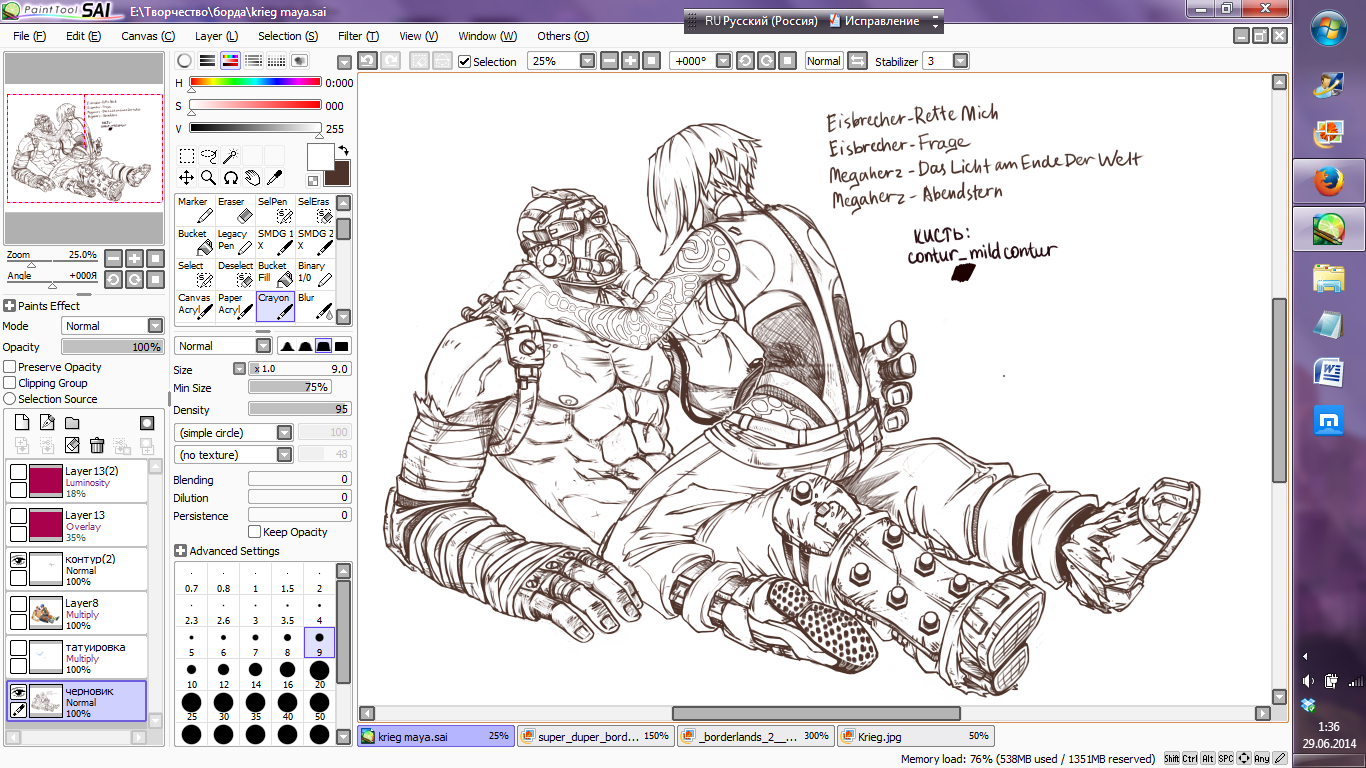Choose the 9 brush size preset
Screen dimensions: 1366x768
(x=319, y=642)
